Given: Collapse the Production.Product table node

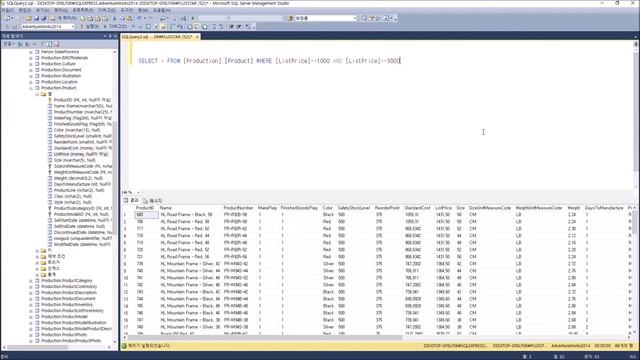Looking at the screenshot, I should [31, 88].
